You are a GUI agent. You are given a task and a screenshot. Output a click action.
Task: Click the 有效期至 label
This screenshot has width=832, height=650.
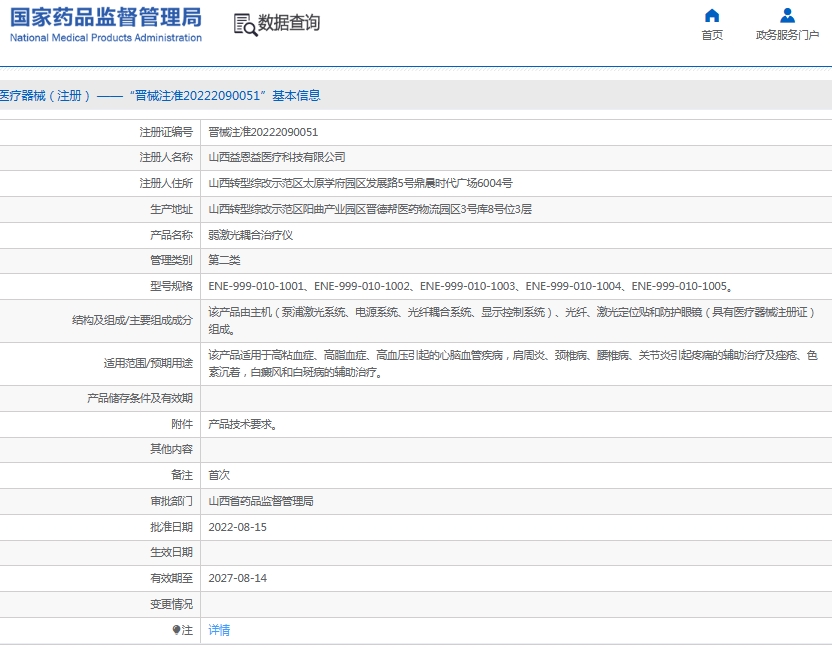pos(171,578)
